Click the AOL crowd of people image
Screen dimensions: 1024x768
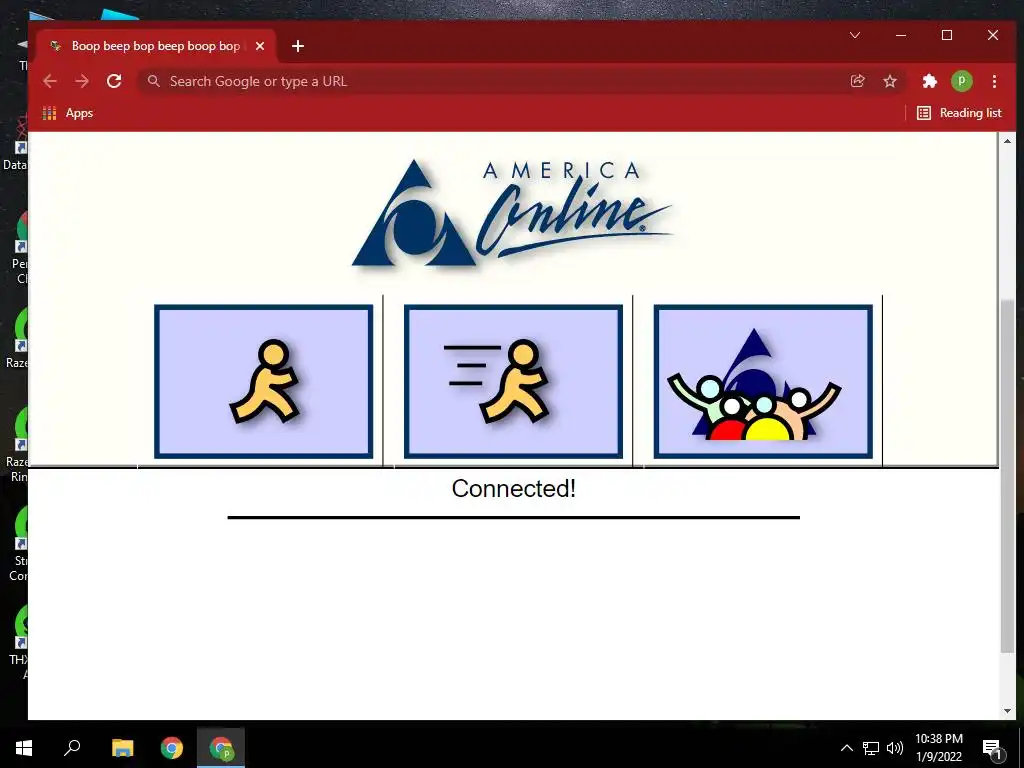(x=763, y=381)
